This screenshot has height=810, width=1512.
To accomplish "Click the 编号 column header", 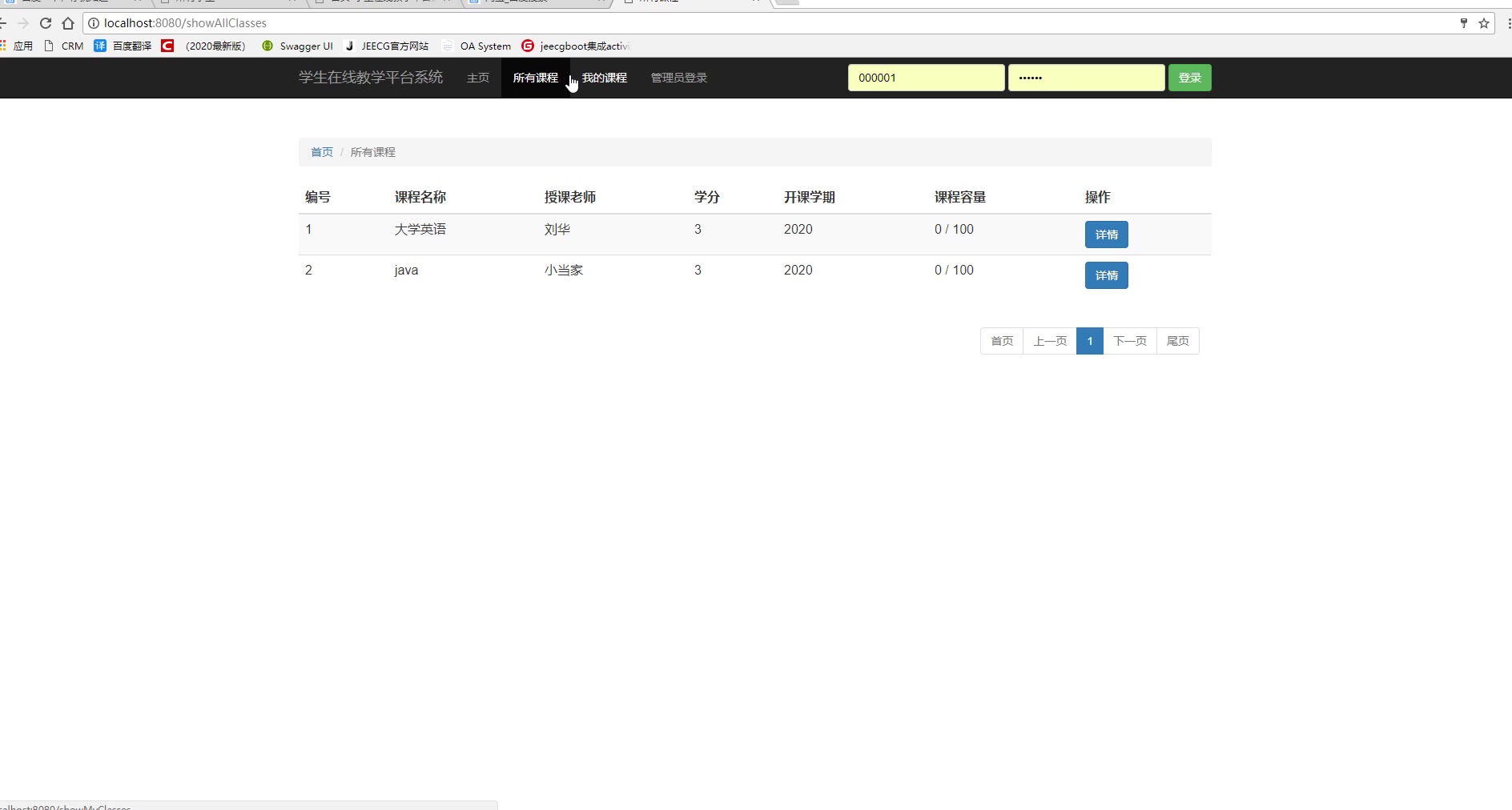I will (x=318, y=197).
